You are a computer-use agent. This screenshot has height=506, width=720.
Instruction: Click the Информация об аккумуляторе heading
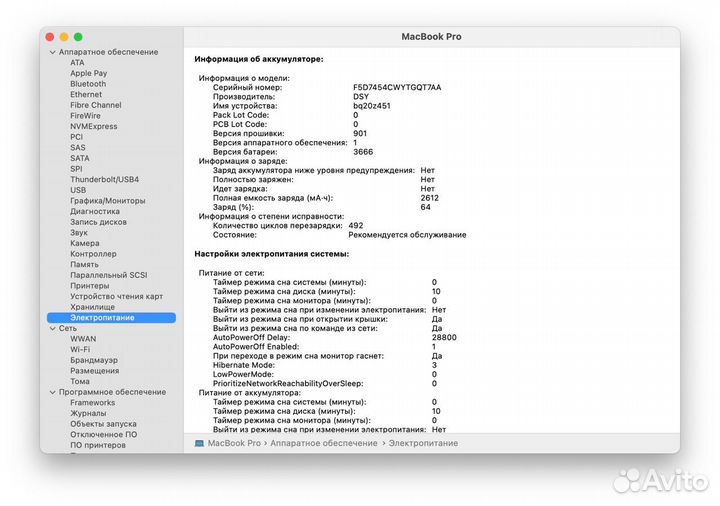(x=259, y=59)
